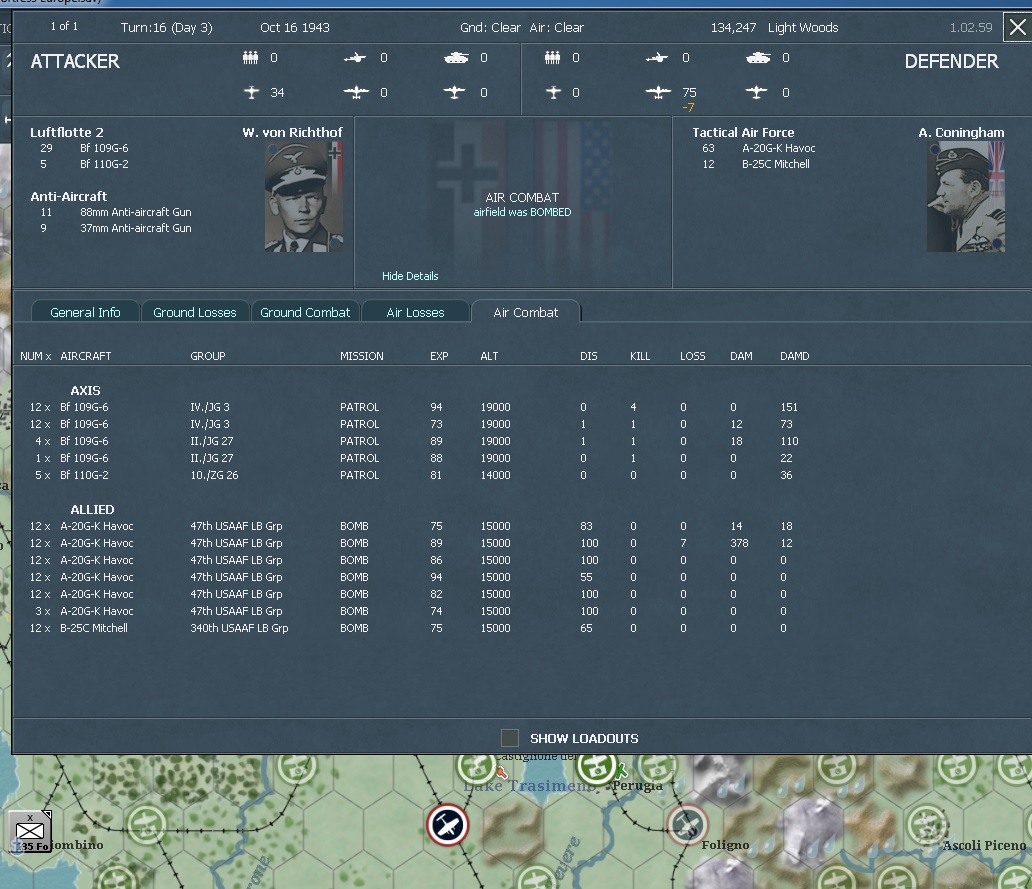The width and height of the screenshot is (1032, 889).
Task: Switch to the Air Losses tab
Action: click(x=415, y=311)
